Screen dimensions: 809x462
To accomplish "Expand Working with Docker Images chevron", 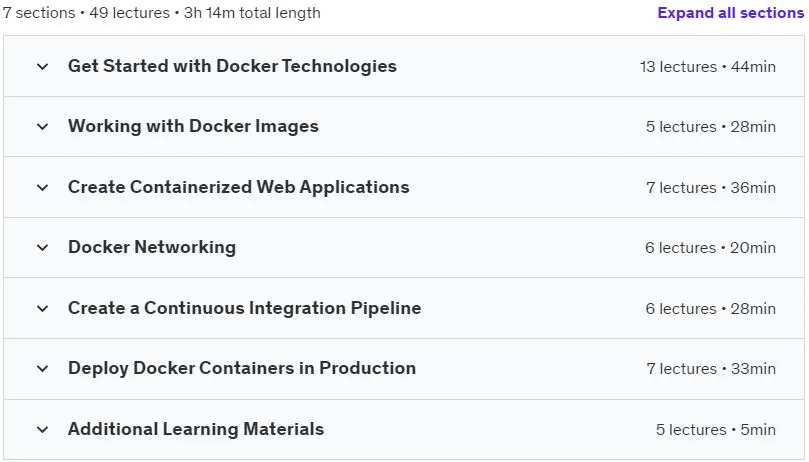I will pos(43,127).
